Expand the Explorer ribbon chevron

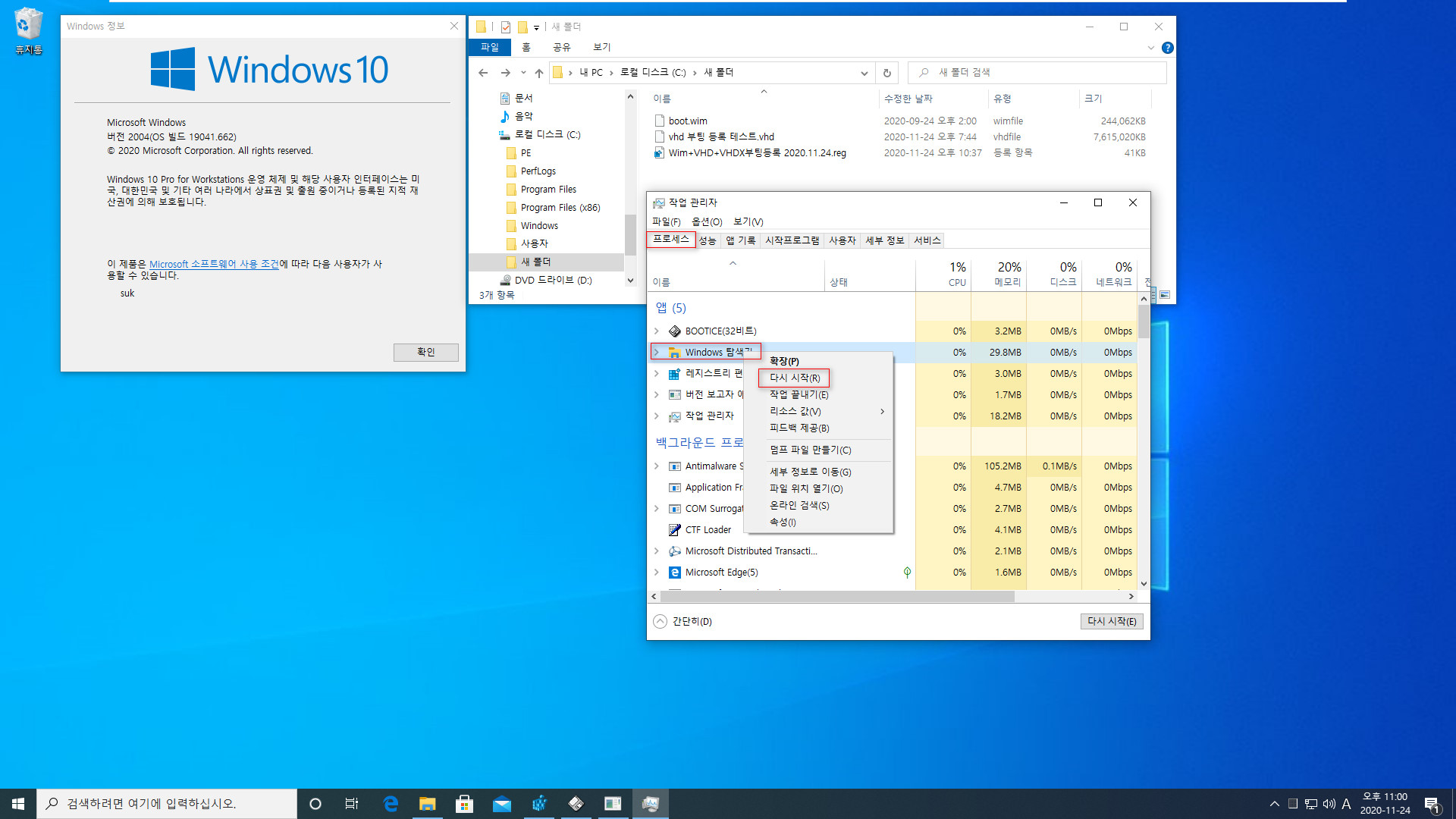pos(1150,48)
